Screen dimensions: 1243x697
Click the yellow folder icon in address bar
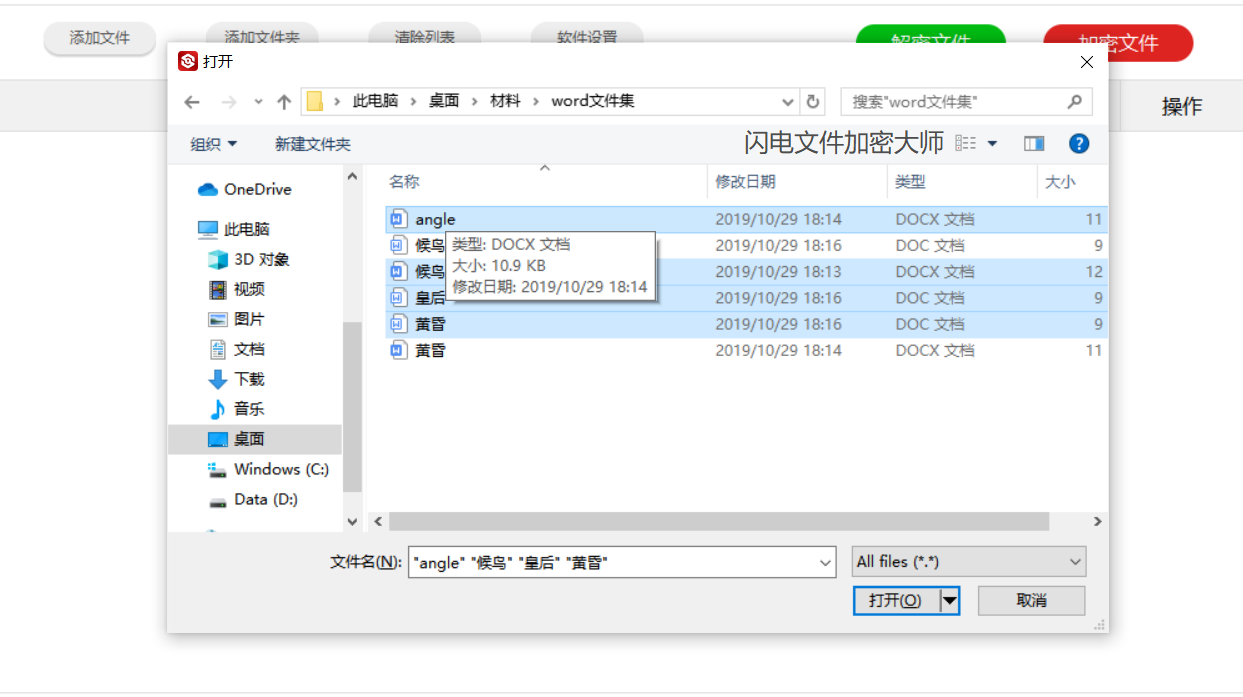pyautogui.click(x=315, y=101)
